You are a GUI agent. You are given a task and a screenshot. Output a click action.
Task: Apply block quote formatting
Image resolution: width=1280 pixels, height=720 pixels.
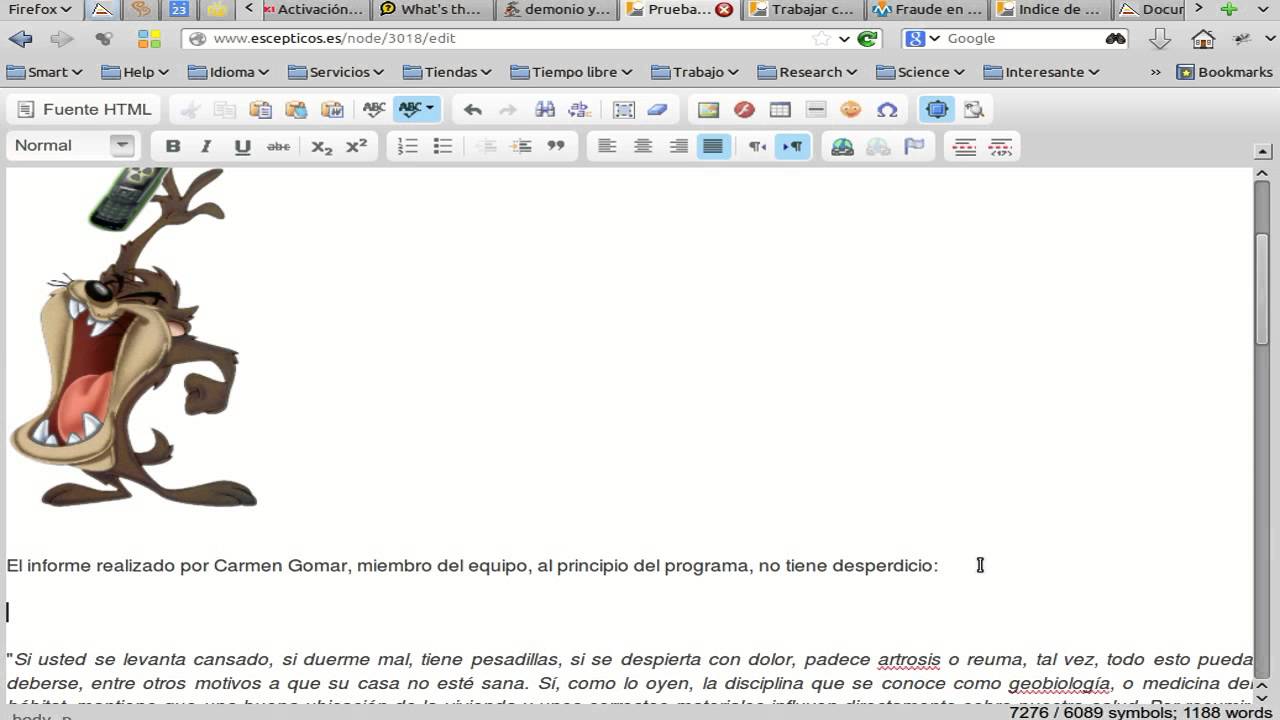tap(556, 146)
